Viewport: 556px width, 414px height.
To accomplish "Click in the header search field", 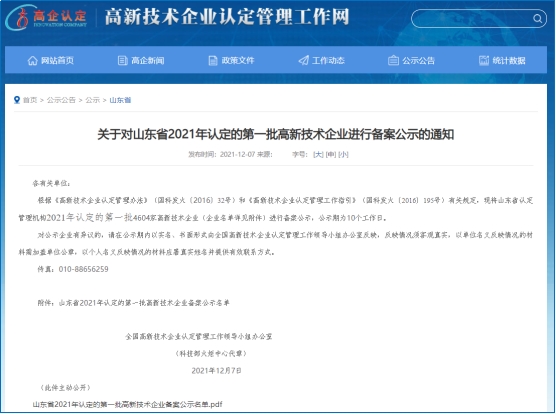I will (x=472, y=18).
